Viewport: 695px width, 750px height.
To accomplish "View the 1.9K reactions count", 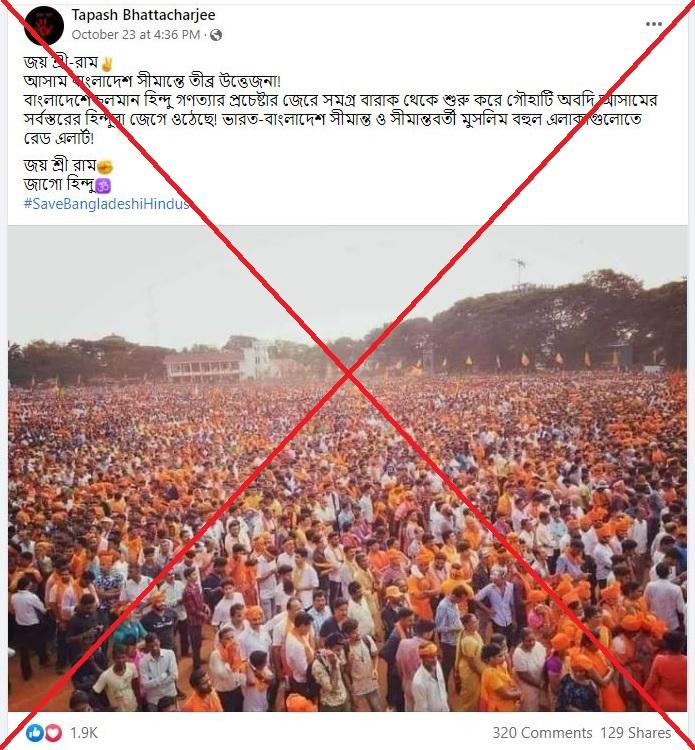I will pyautogui.click(x=83, y=733).
